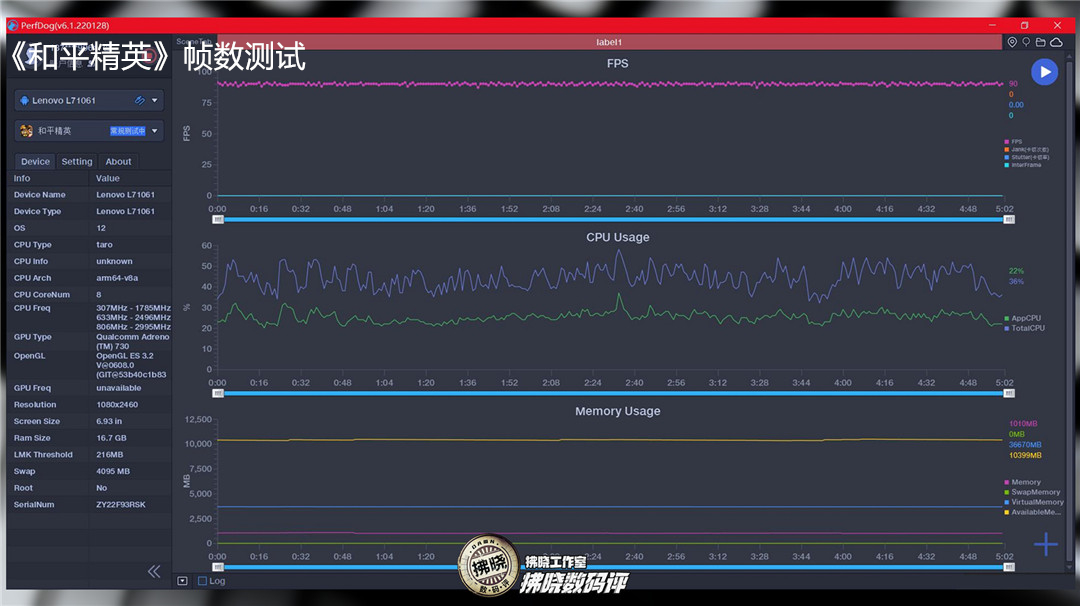Switch to the Device tab
This screenshot has width=1080, height=606.
click(35, 161)
